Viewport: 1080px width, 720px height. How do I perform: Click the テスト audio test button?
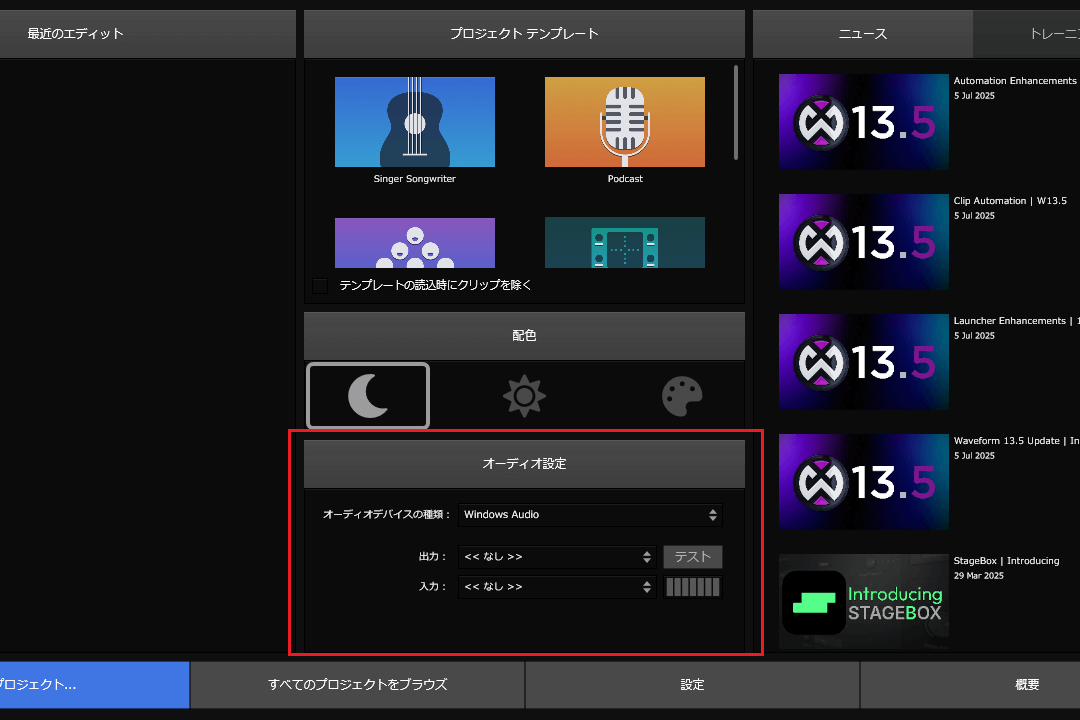click(x=692, y=557)
